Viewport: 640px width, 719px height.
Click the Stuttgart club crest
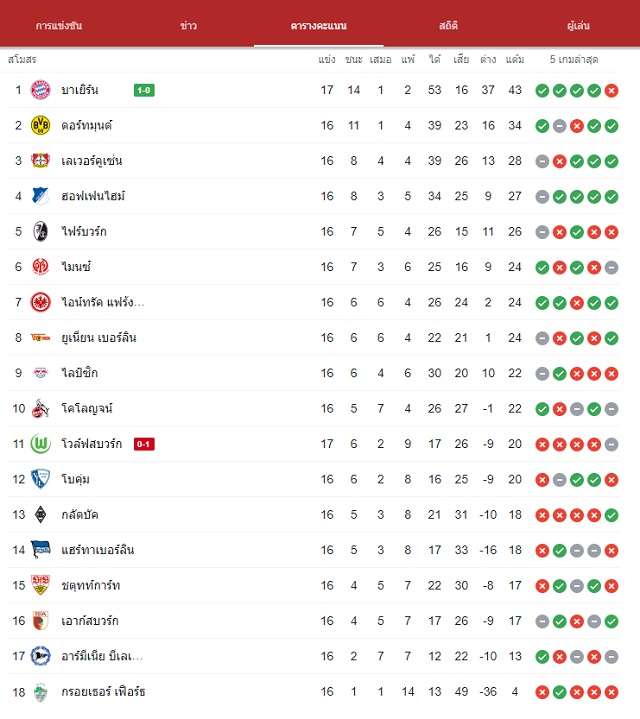pos(40,585)
